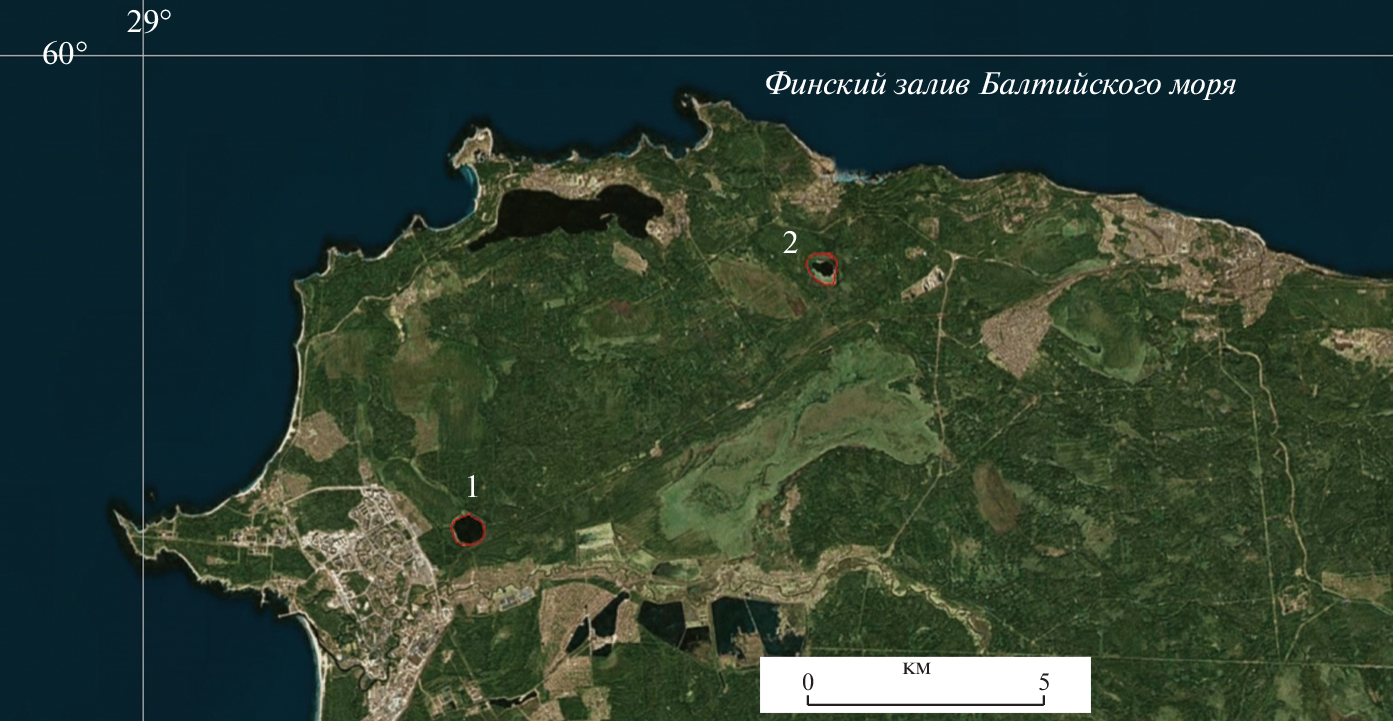Click the beige cleared field west of northeast town

point(1015,335)
